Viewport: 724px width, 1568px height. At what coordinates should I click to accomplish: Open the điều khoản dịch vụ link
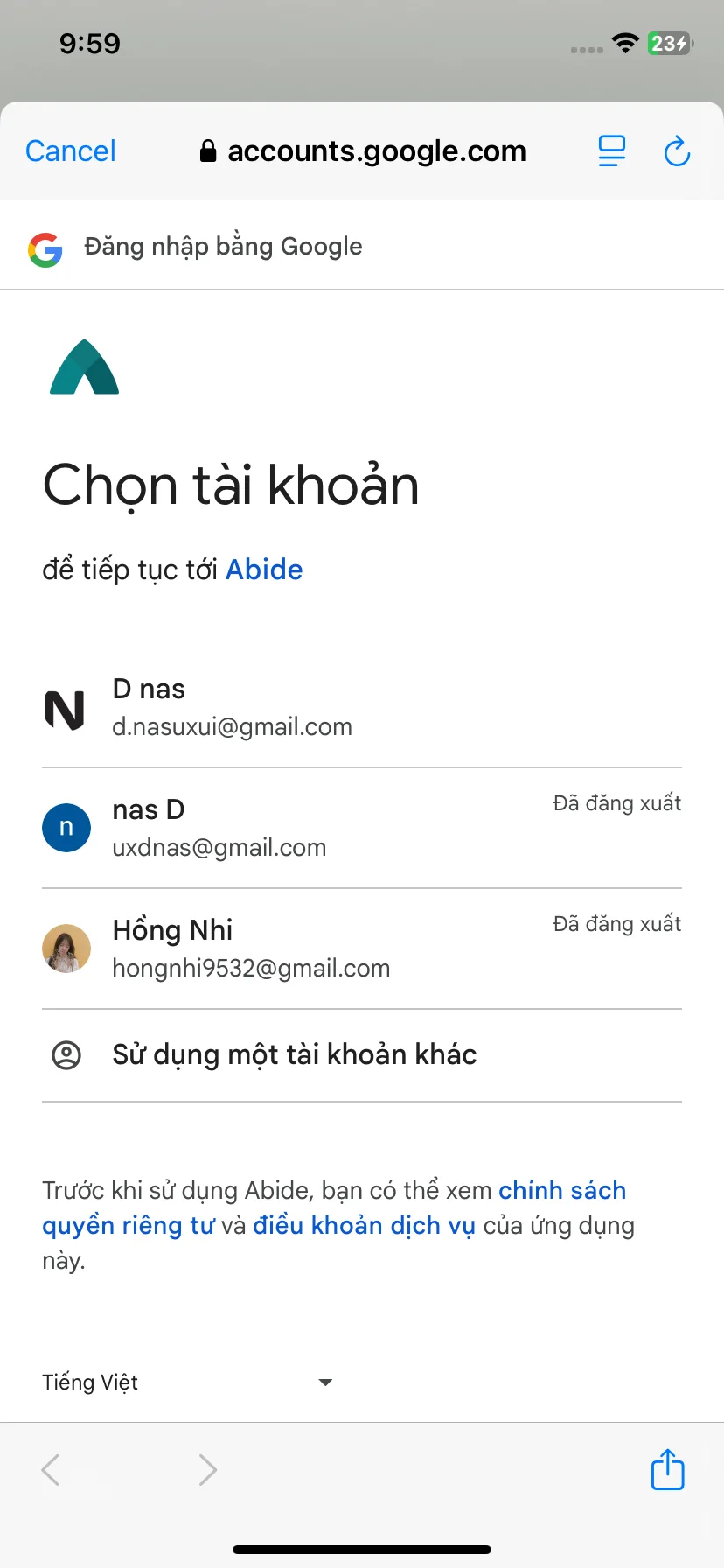pyautogui.click(x=364, y=1226)
